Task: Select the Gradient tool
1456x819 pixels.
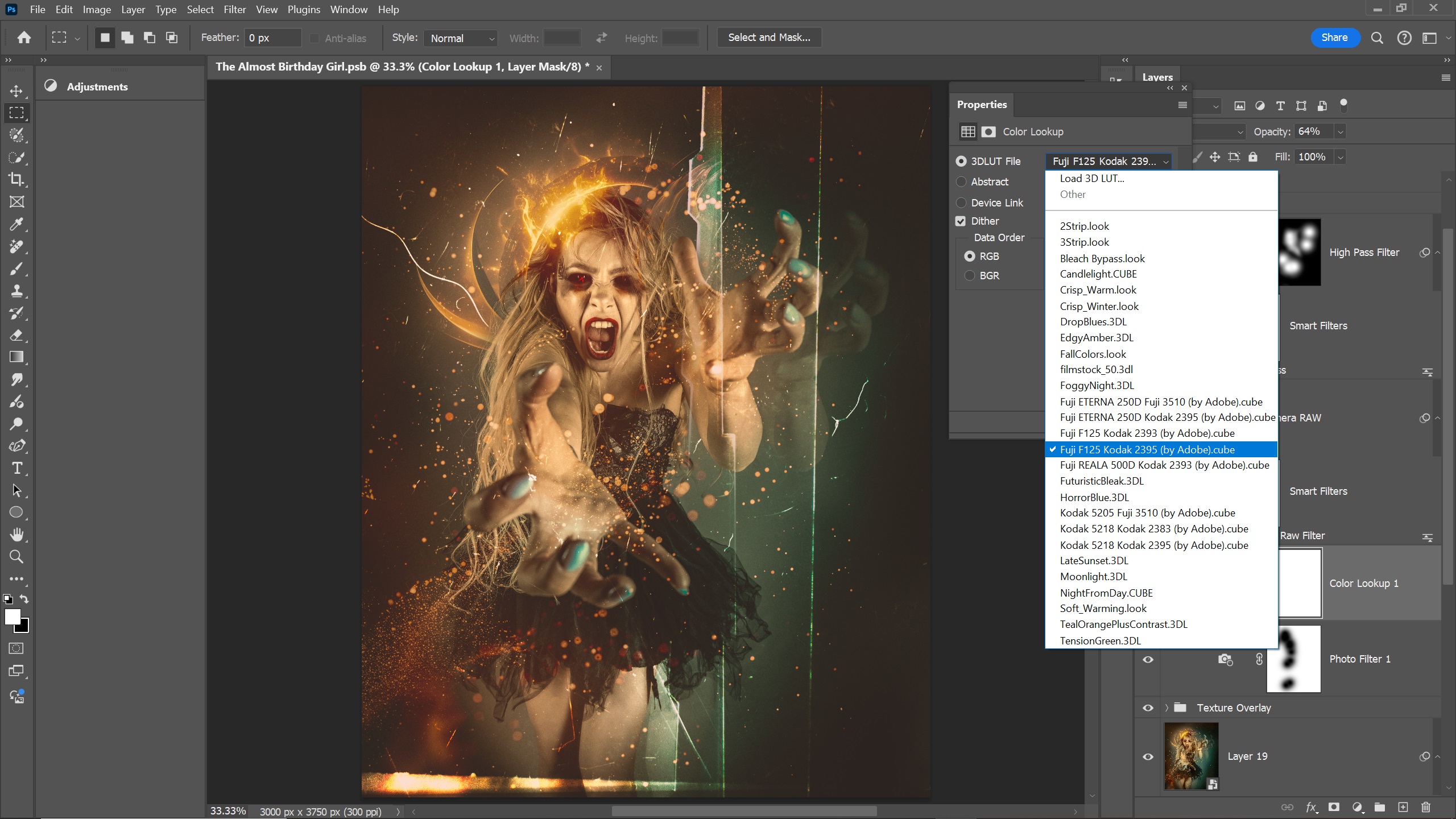Action: pyautogui.click(x=16, y=357)
